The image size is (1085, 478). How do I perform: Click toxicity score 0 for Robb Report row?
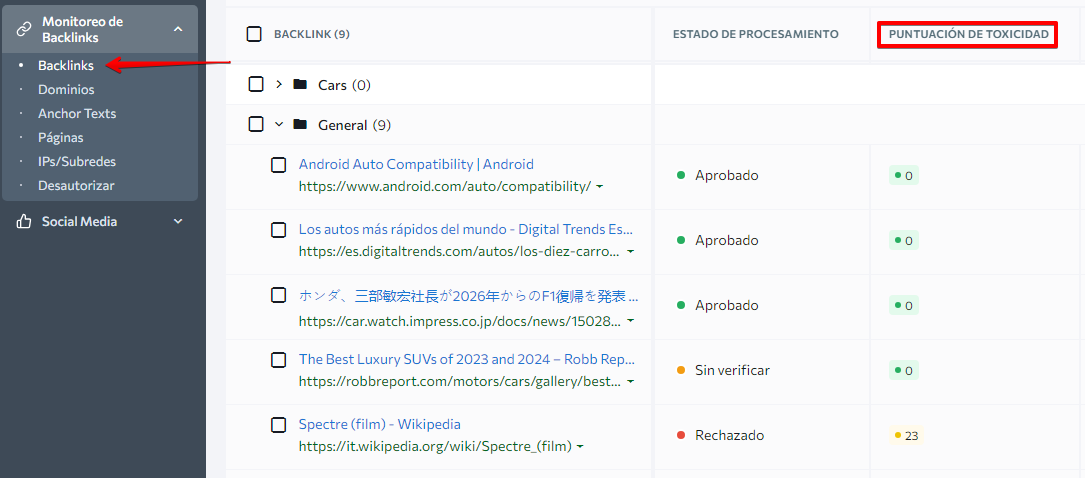pyautogui.click(x=904, y=371)
